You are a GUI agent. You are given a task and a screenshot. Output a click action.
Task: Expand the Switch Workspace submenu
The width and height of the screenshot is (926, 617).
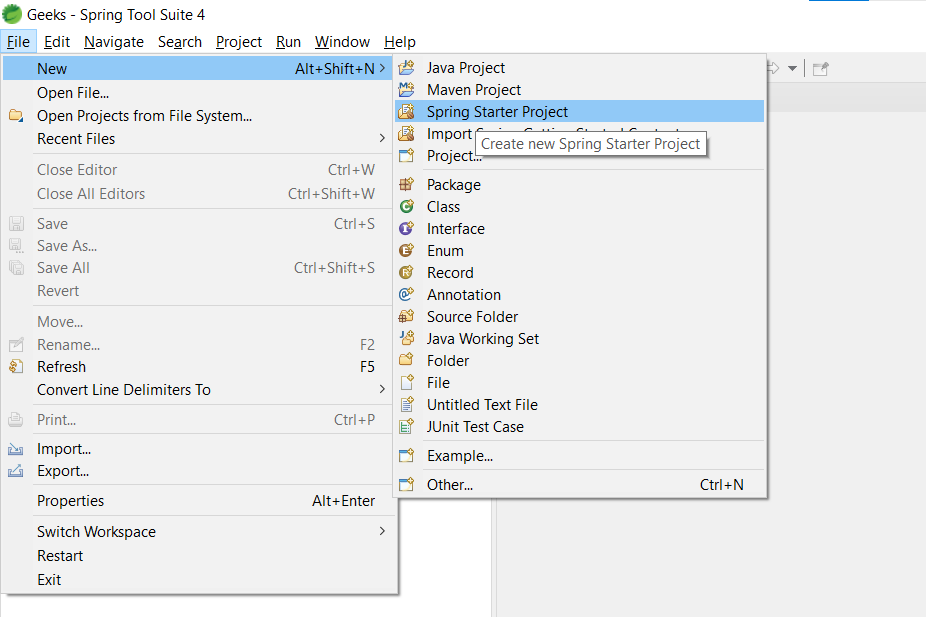[x=382, y=531]
